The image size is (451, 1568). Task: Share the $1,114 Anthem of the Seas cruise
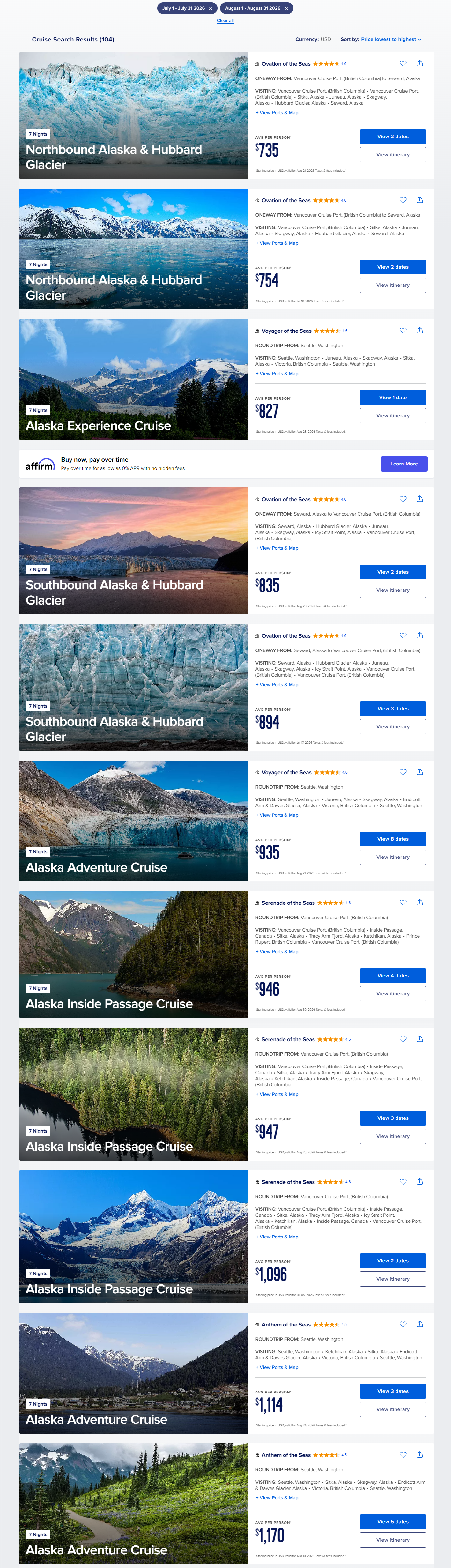[419, 1324]
